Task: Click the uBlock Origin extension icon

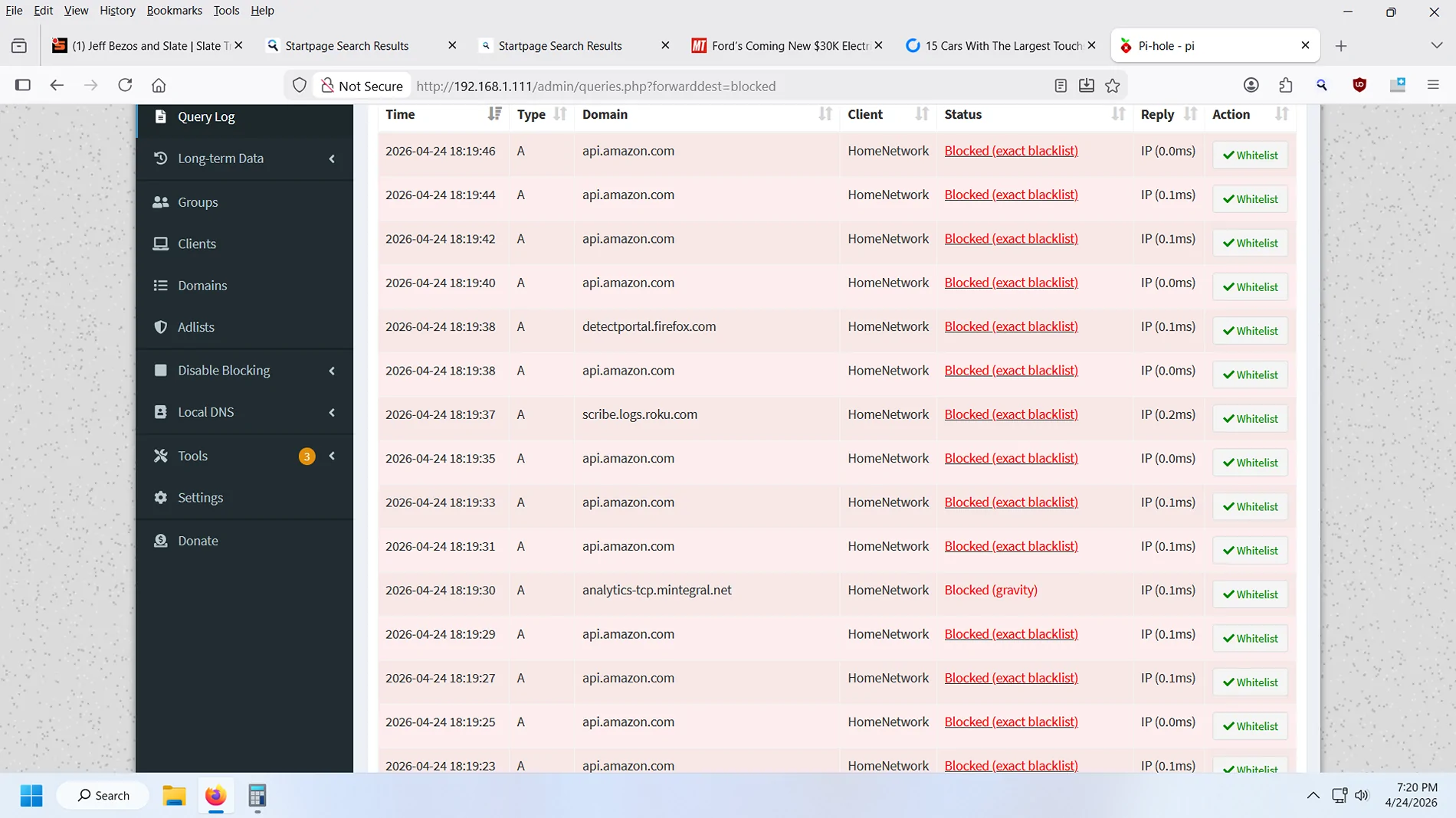Action: click(1359, 85)
